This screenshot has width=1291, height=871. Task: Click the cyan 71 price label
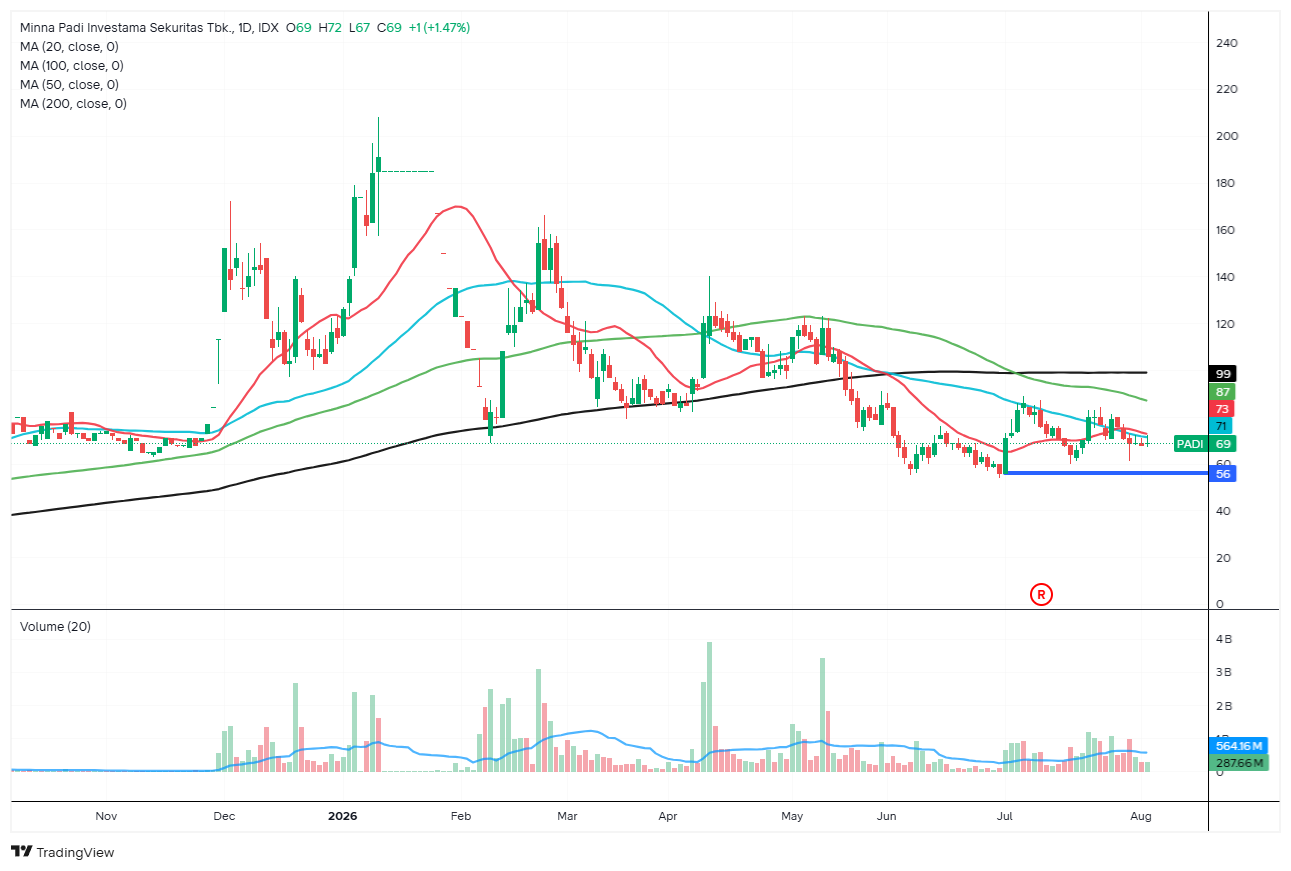tap(1223, 427)
